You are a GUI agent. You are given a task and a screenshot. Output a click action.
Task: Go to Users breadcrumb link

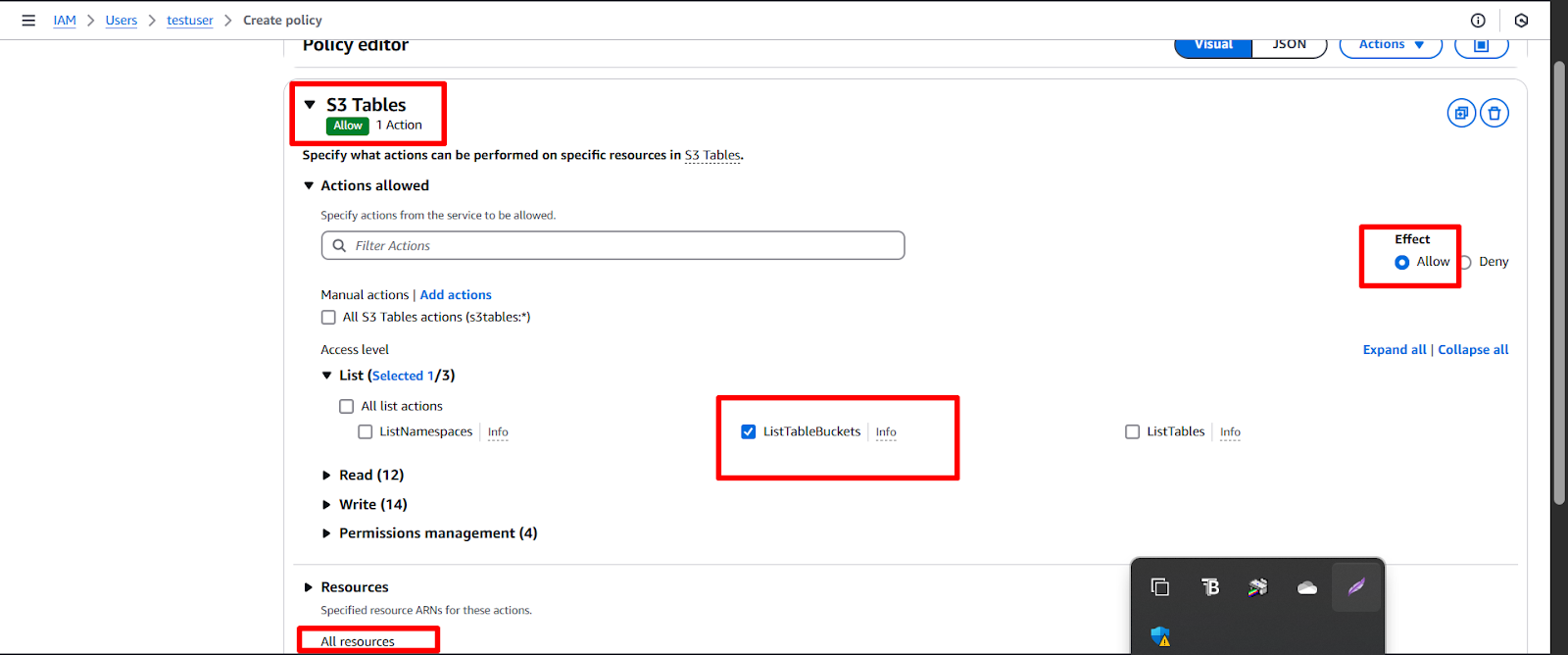point(122,21)
